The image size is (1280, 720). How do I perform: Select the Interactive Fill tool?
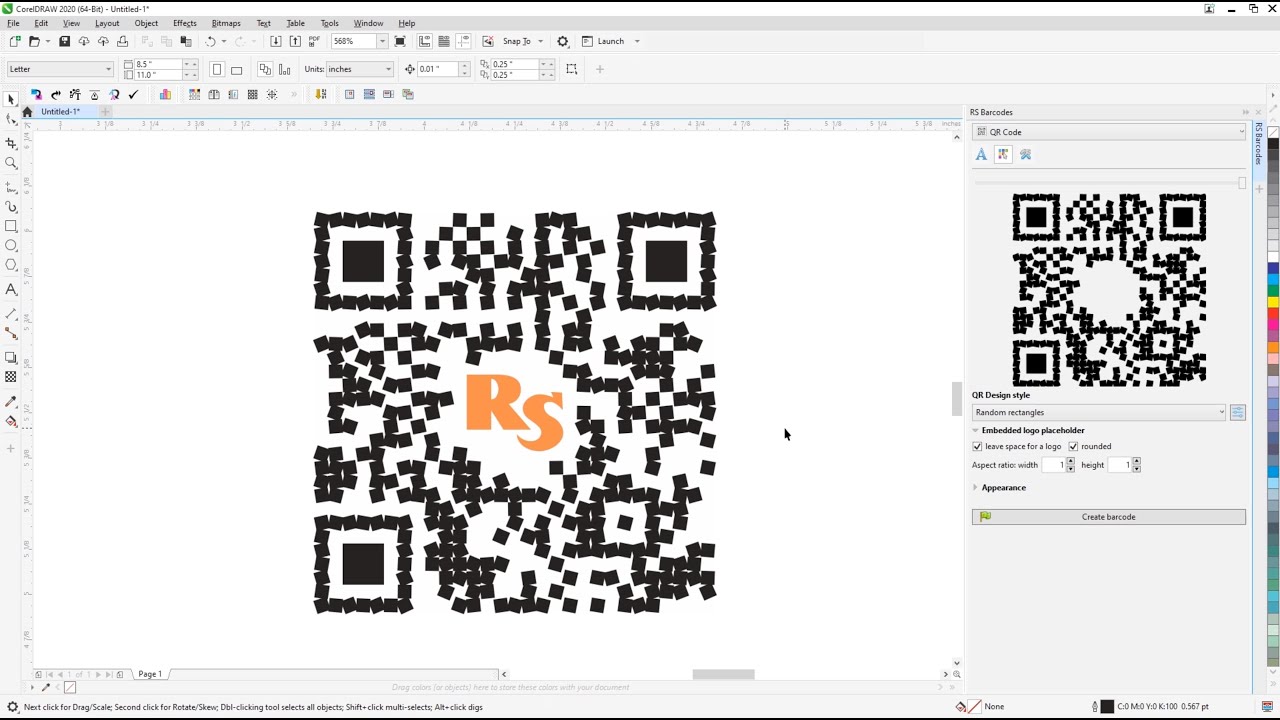11,421
